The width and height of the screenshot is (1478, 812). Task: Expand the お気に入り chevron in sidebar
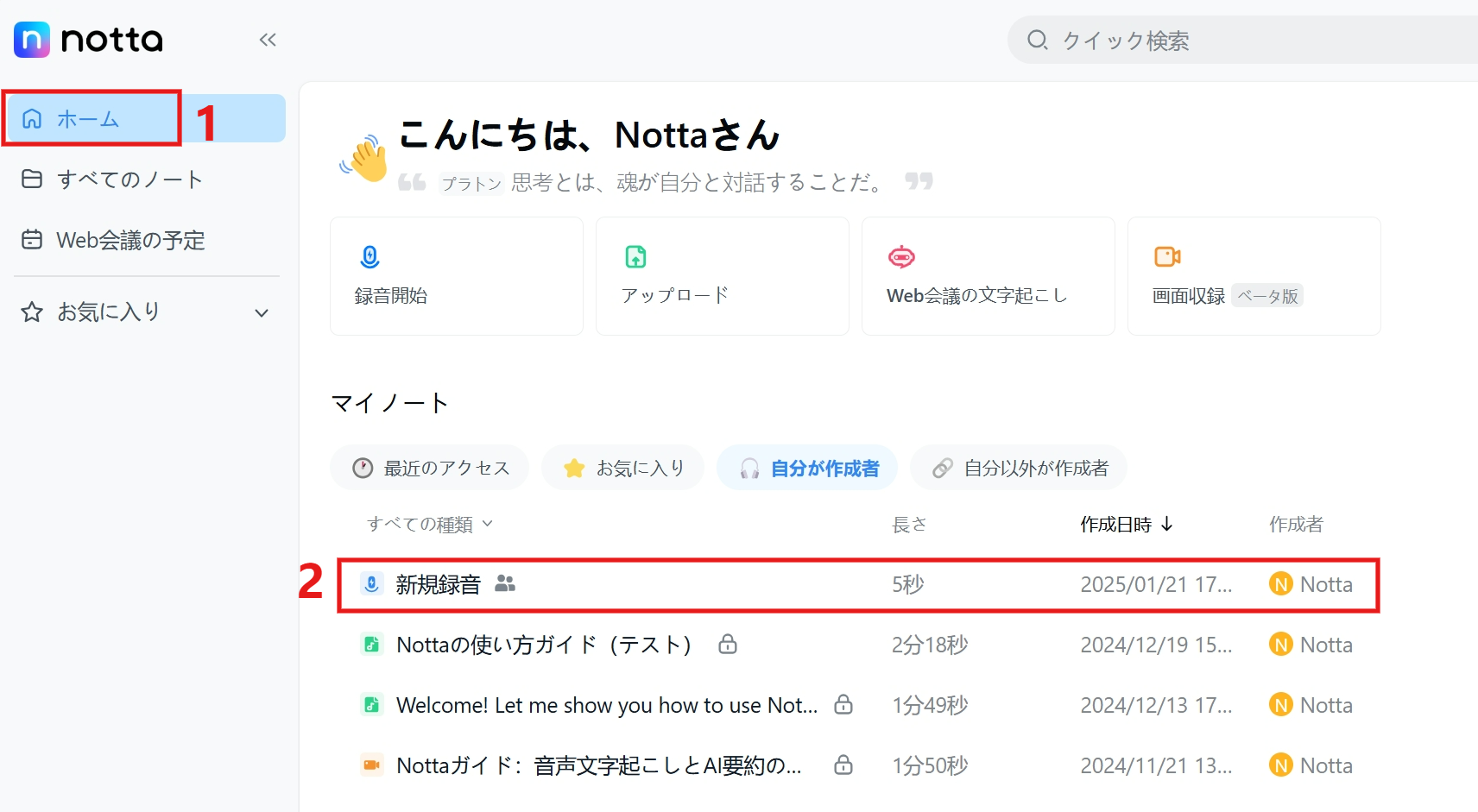click(x=262, y=313)
